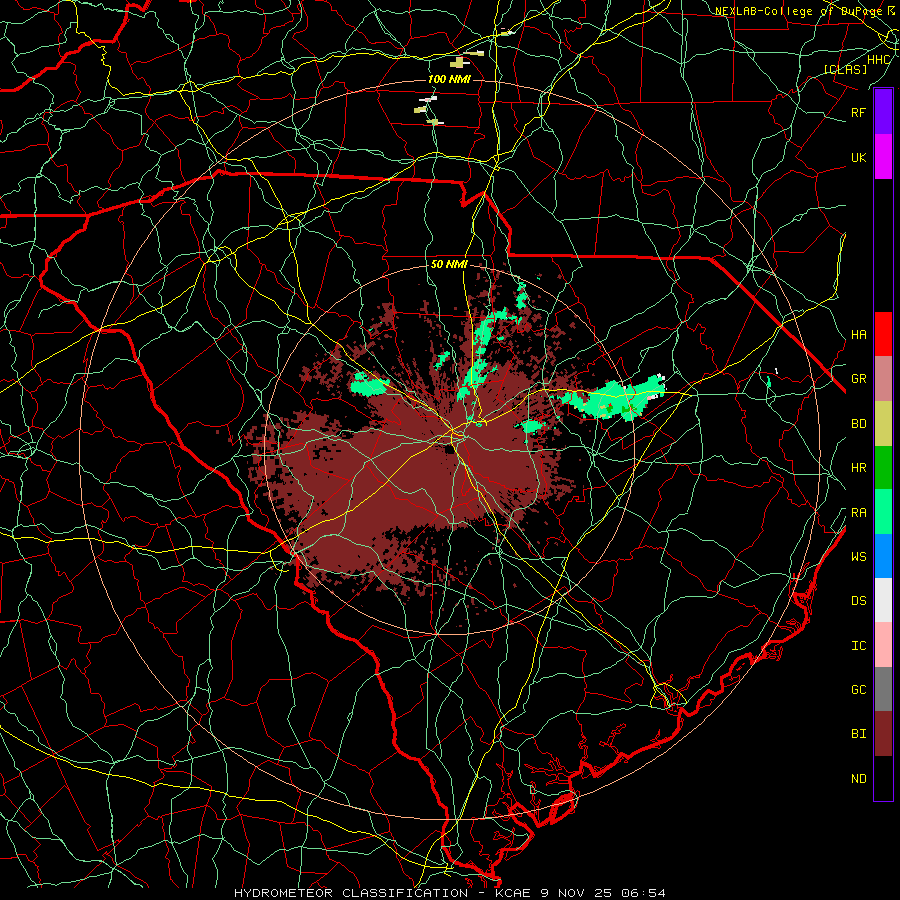Click the BD olive-yellow legend swatch
This screenshot has width=900, height=900.
point(883,423)
